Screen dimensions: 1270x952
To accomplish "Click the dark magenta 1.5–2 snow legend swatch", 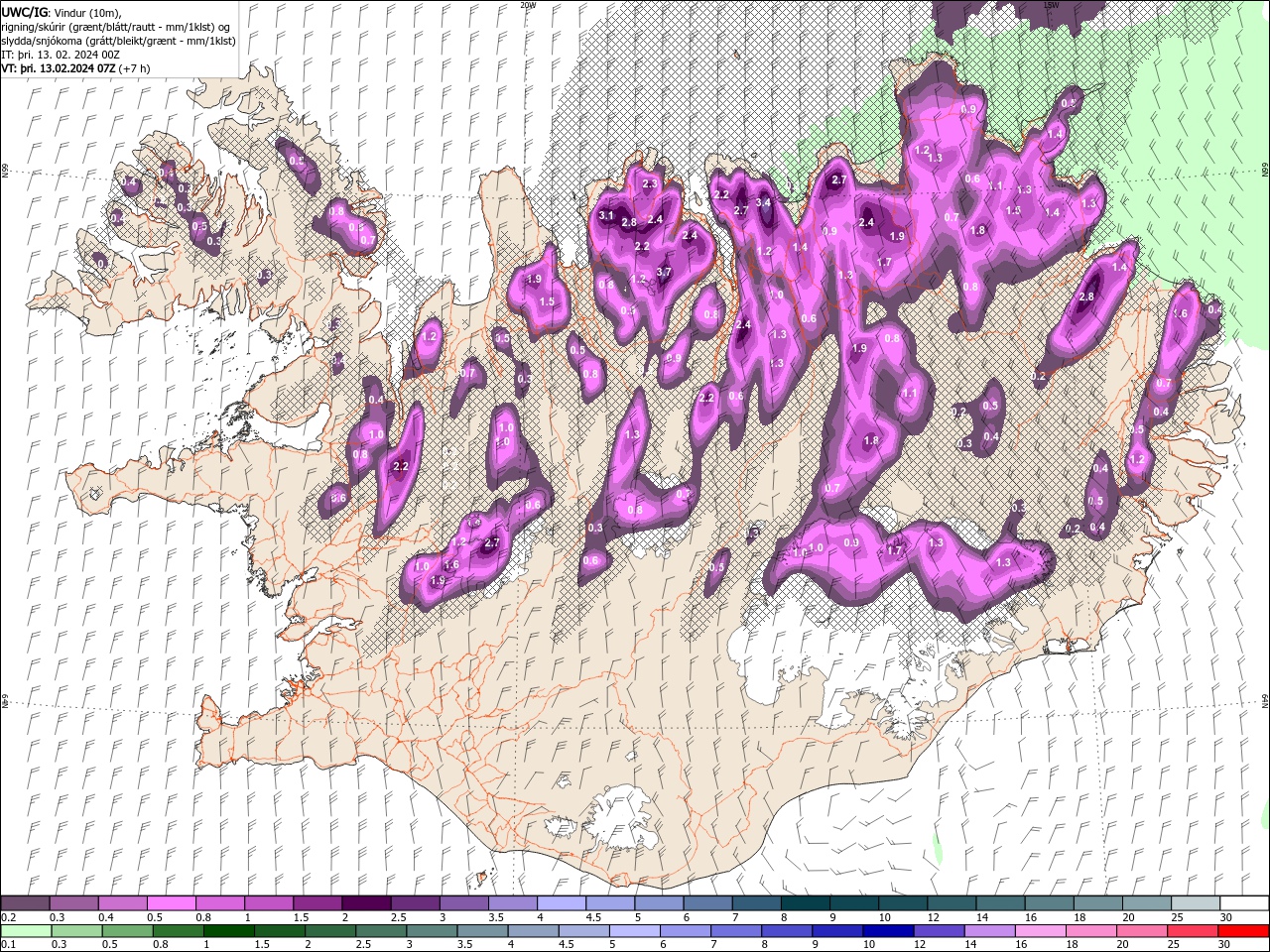I will (x=317, y=903).
